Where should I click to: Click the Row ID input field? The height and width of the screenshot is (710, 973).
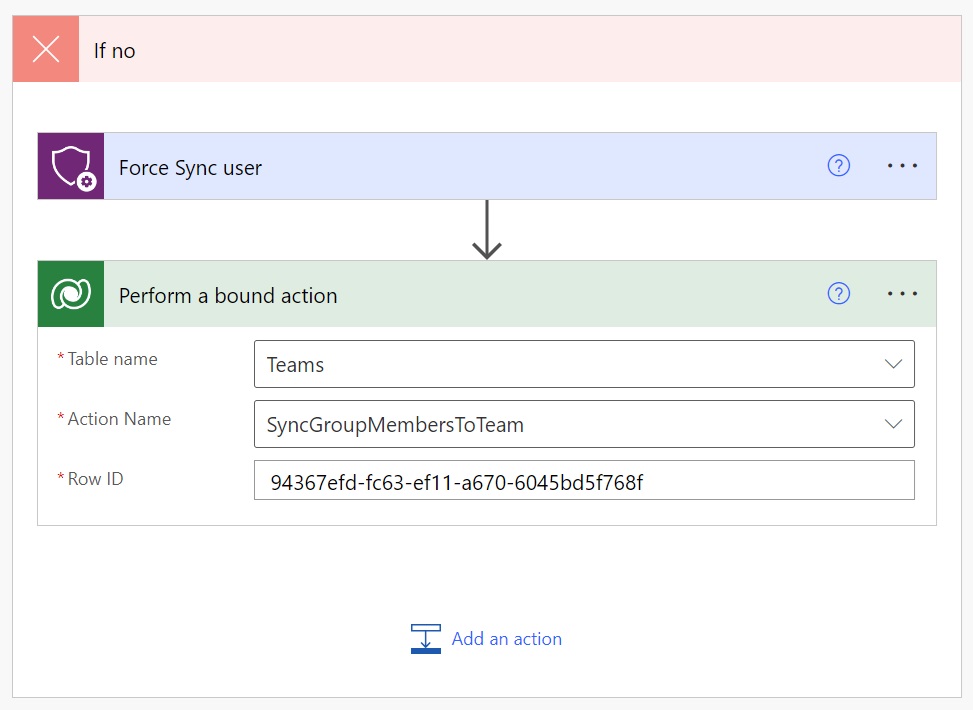click(x=584, y=480)
